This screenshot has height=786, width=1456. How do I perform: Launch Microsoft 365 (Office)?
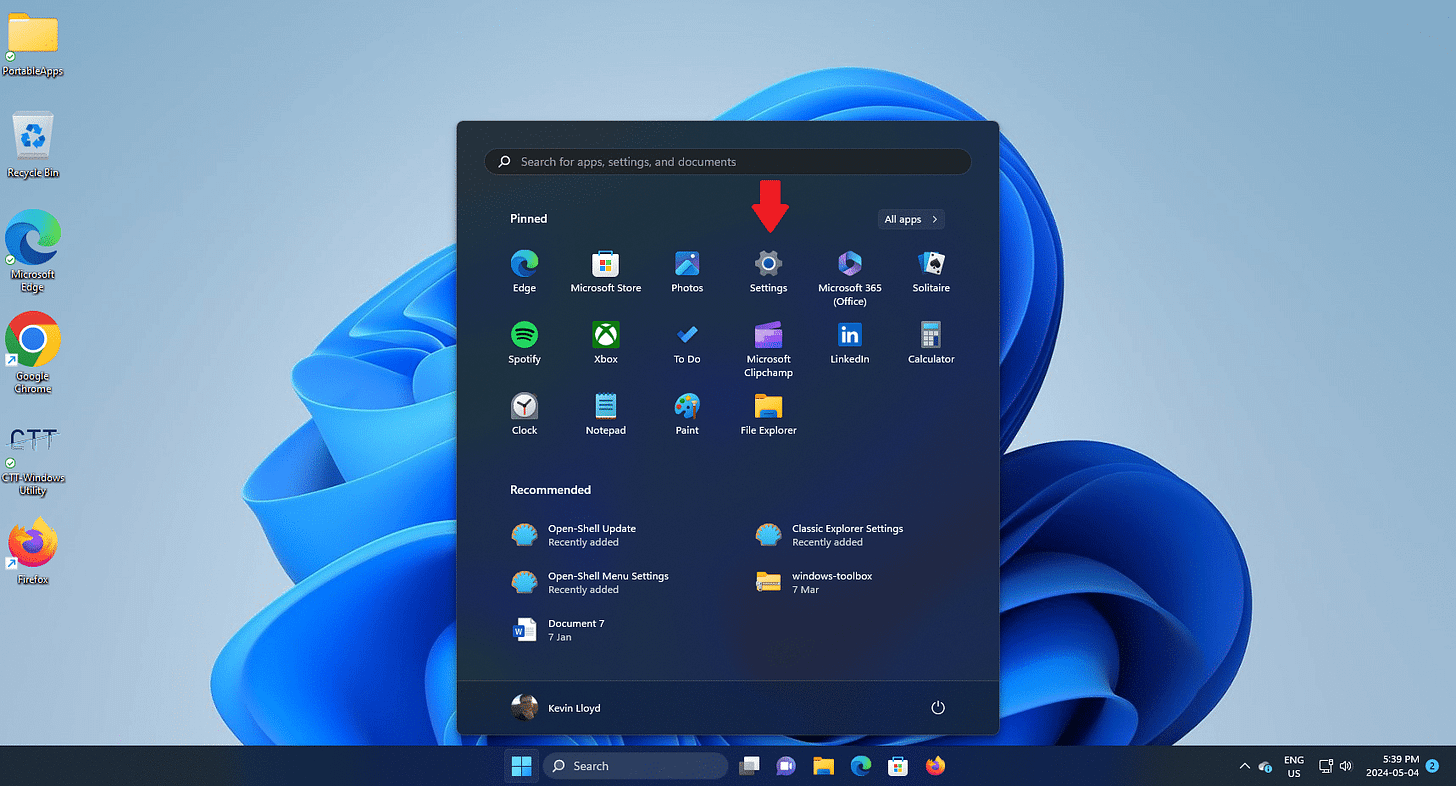(850, 278)
